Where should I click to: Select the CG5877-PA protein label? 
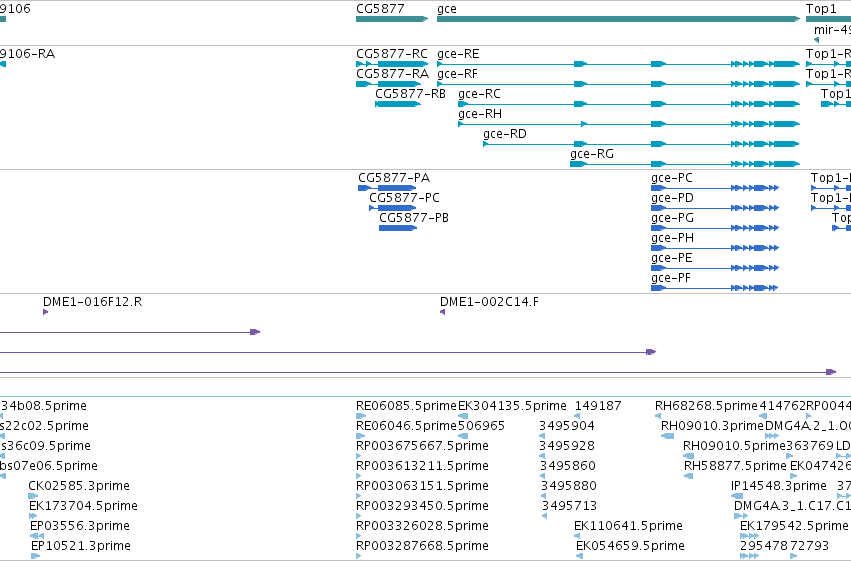(x=393, y=178)
